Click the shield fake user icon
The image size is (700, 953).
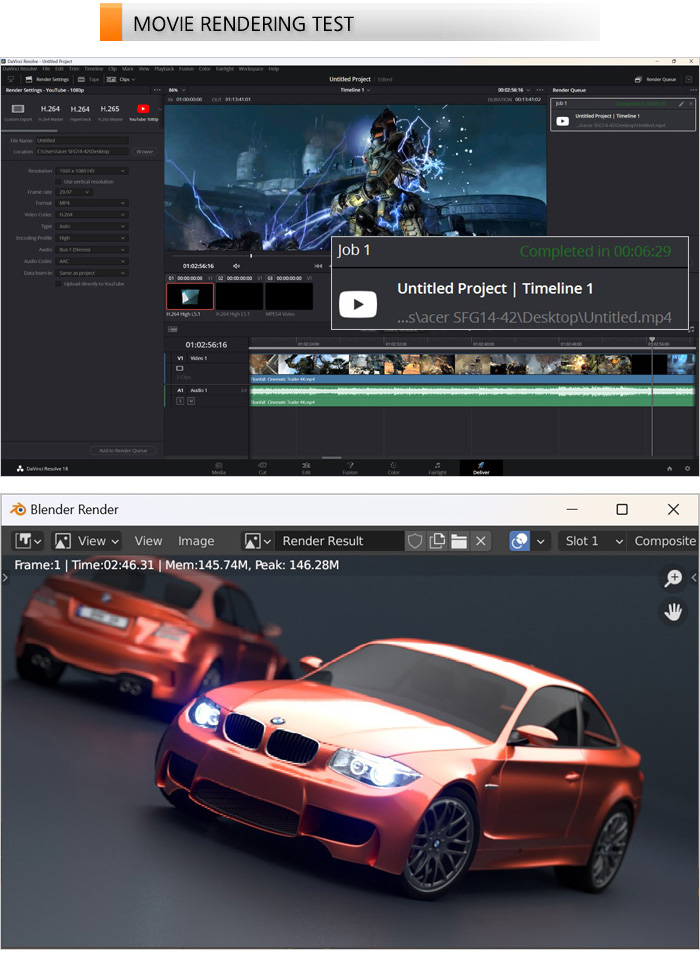415,541
